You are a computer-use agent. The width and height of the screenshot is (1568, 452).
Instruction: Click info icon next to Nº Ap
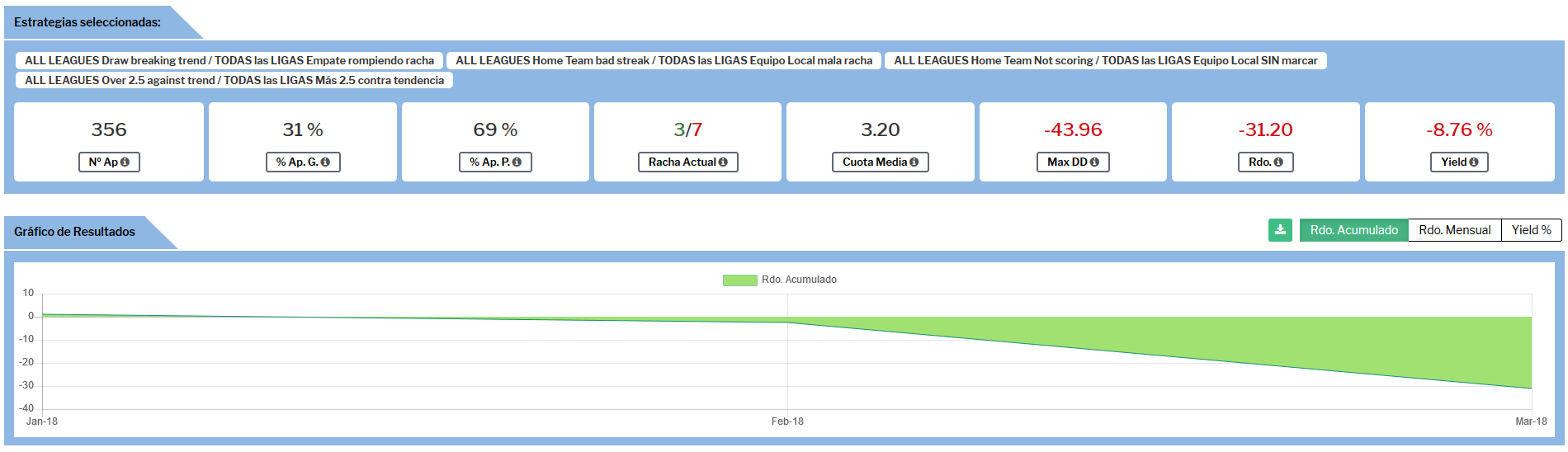pos(125,162)
